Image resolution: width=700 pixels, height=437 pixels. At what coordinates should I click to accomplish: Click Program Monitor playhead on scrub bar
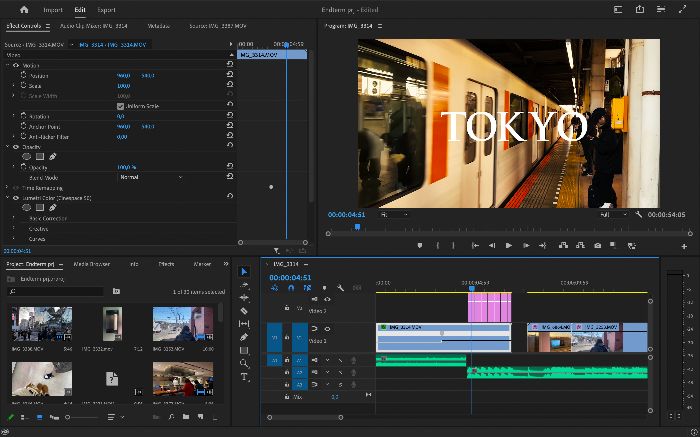point(357,227)
